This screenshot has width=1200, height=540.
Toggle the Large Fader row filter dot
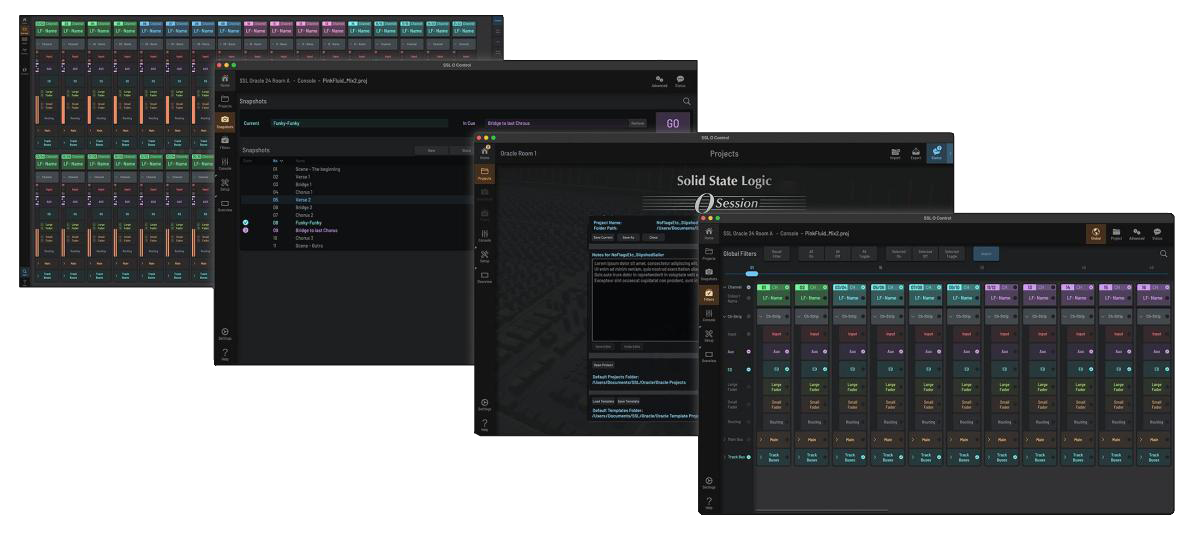coord(748,387)
